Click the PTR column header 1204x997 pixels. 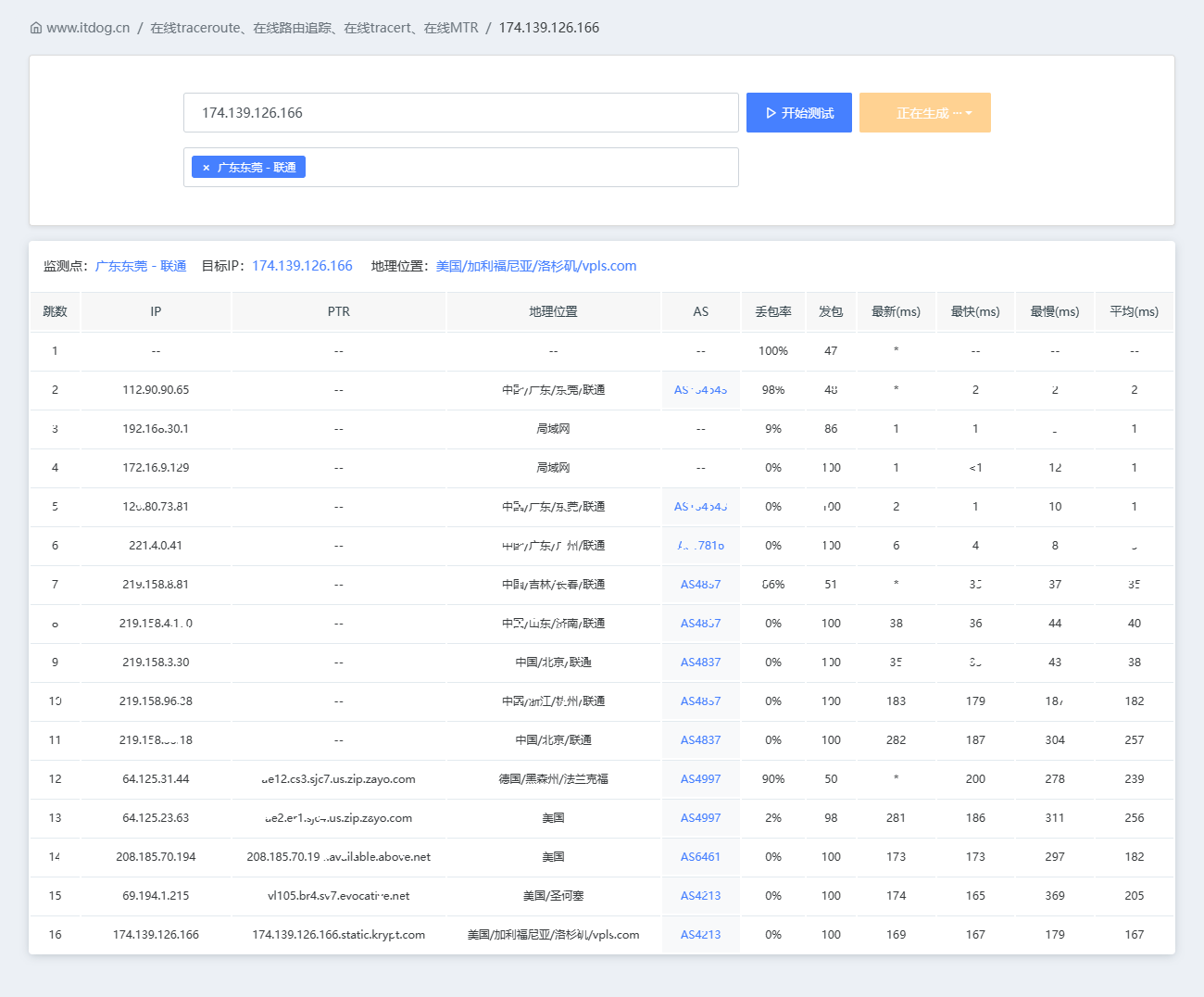click(339, 311)
